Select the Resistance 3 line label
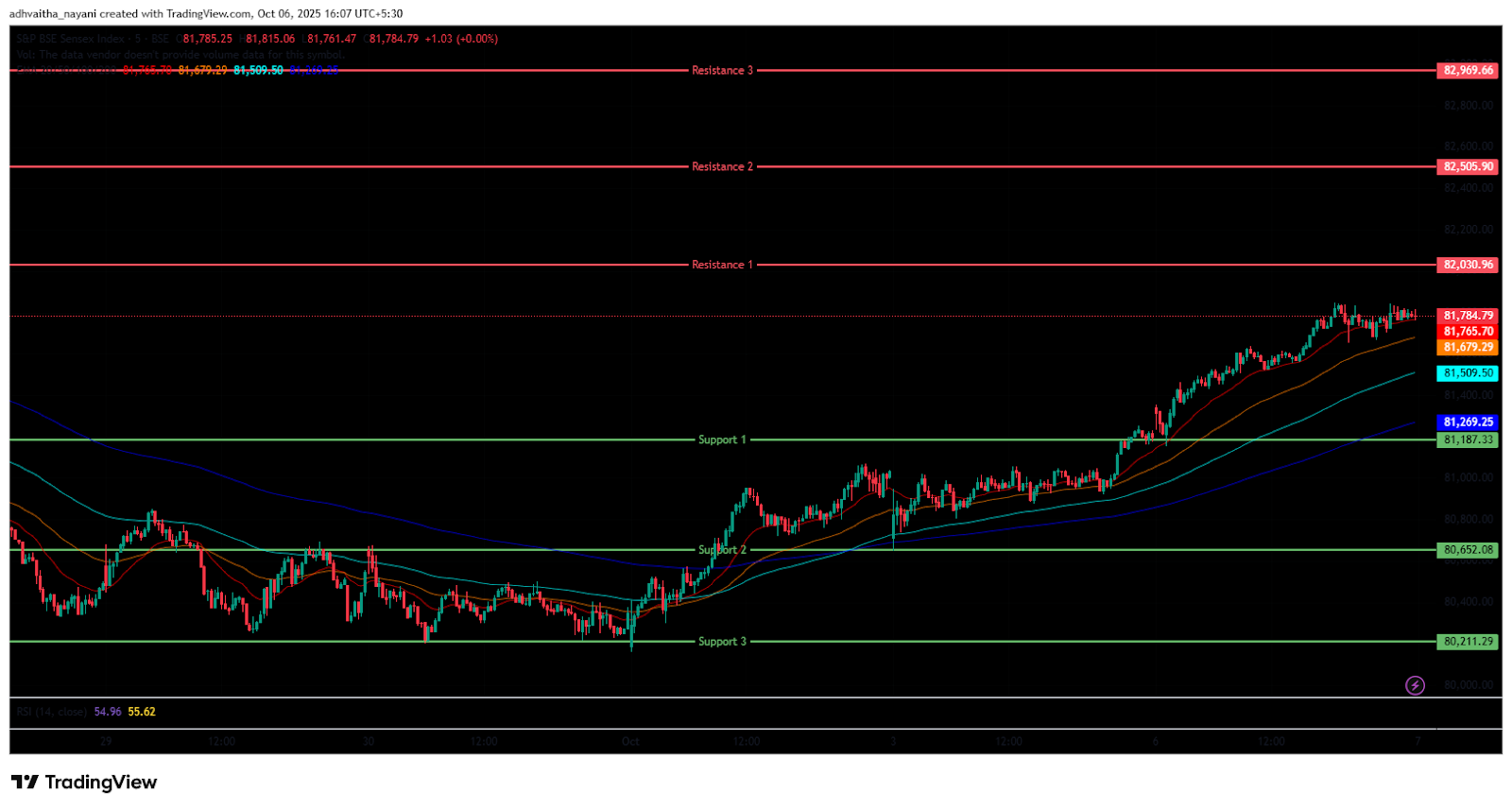The width and height of the screenshot is (1512, 810). (722, 70)
